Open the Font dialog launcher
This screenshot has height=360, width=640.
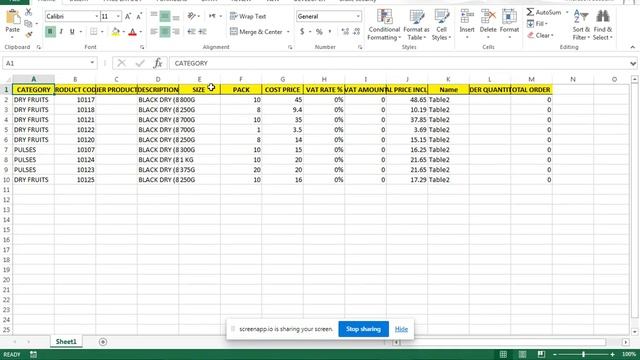(x=142, y=47)
